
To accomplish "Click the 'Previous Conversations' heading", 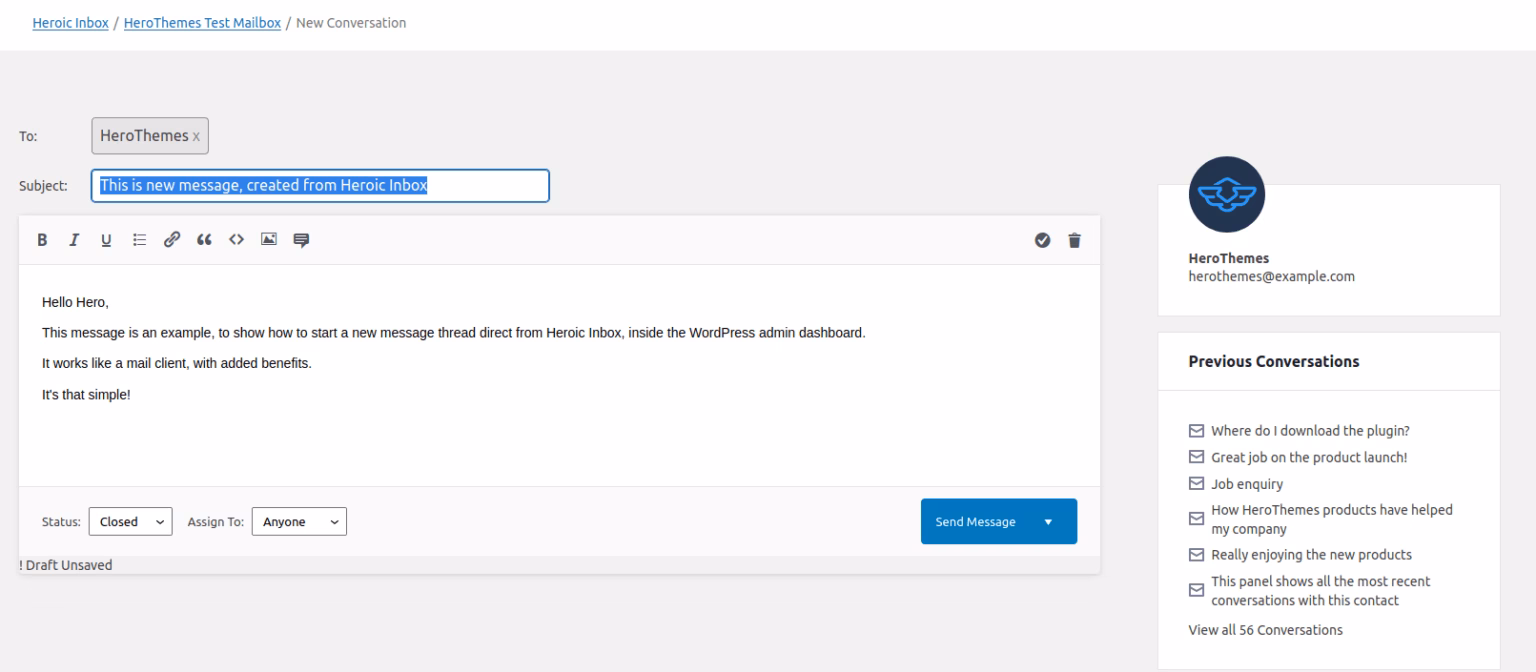I will [x=1274, y=362].
